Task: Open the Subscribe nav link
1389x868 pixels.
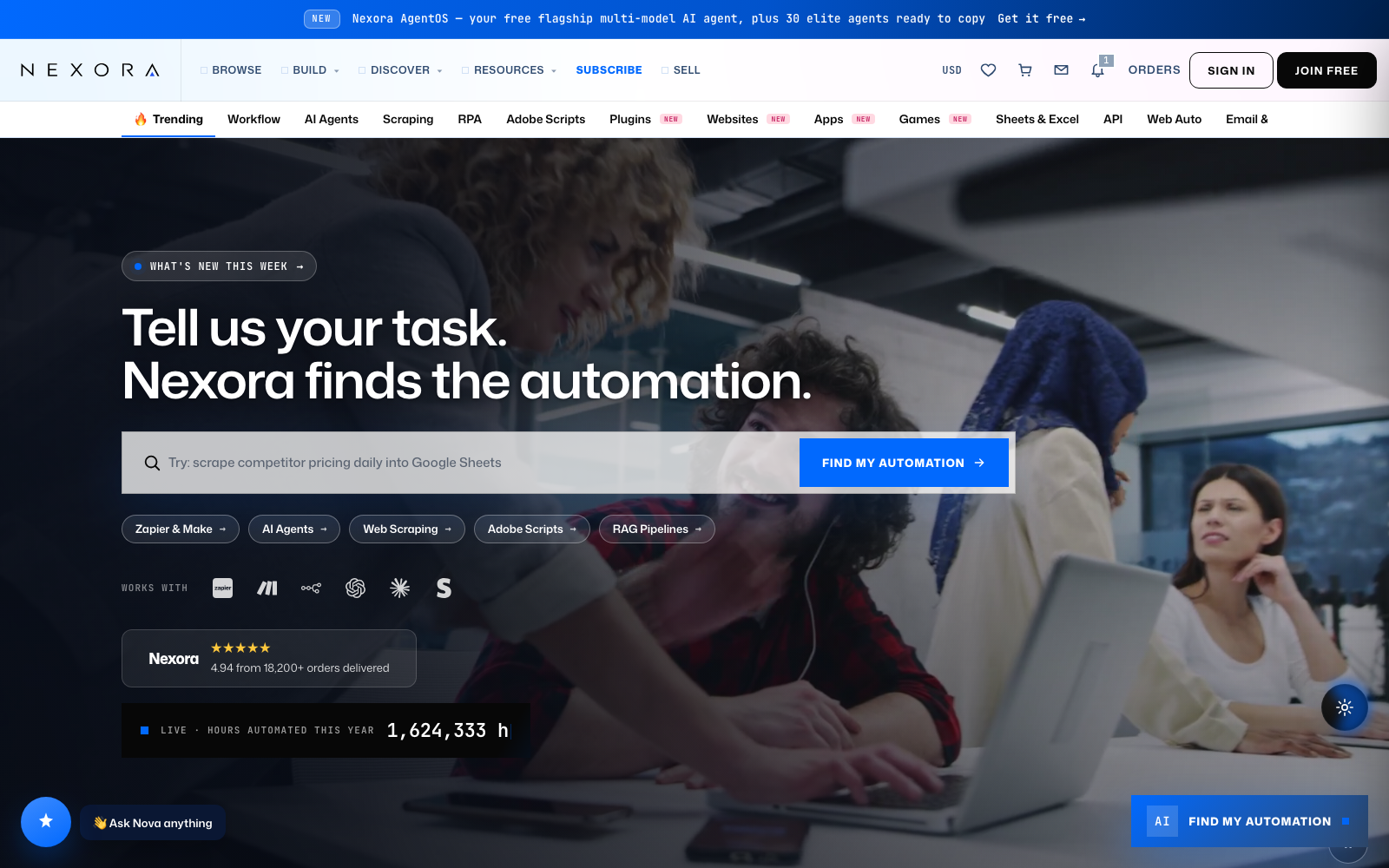Action: tap(609, 70)
